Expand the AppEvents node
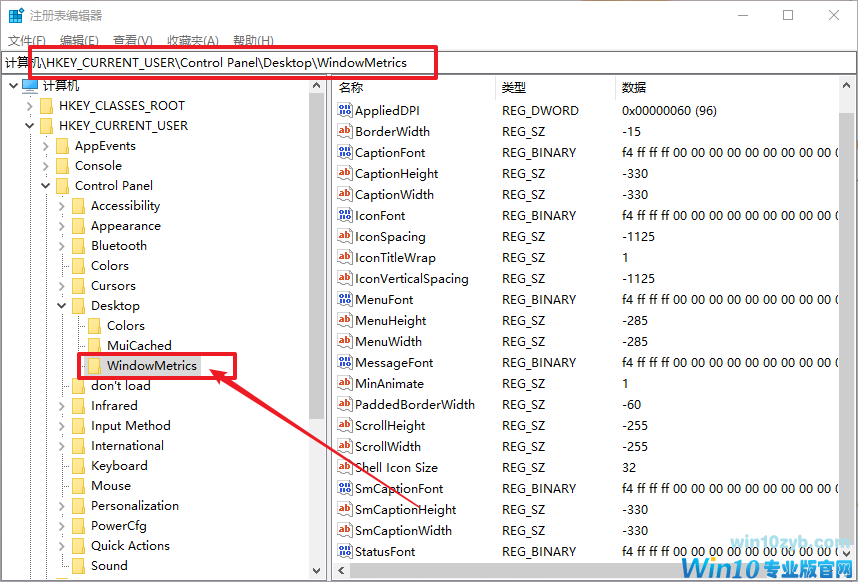The image size is (858, 582). point(46,146)
